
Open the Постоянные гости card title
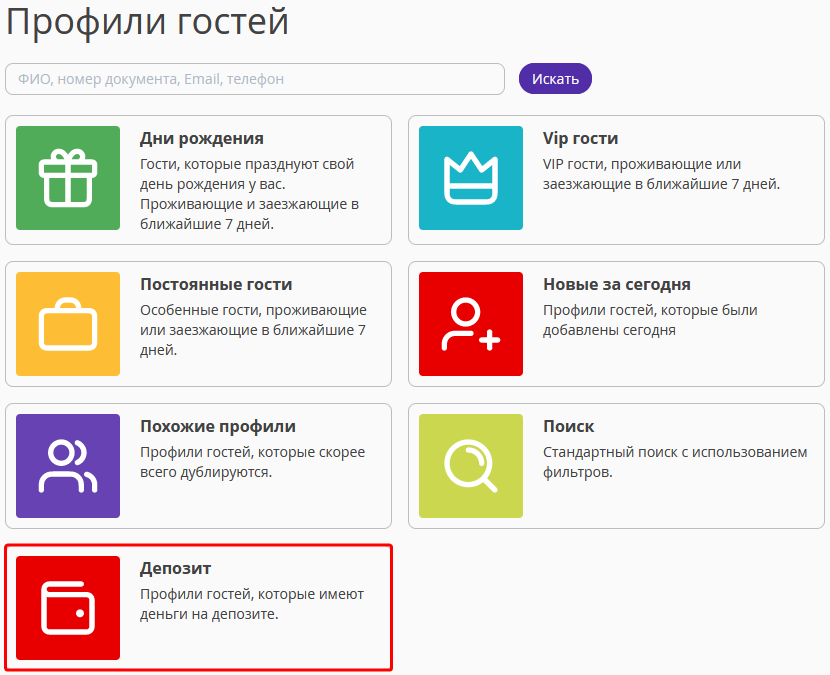point(216,284)
